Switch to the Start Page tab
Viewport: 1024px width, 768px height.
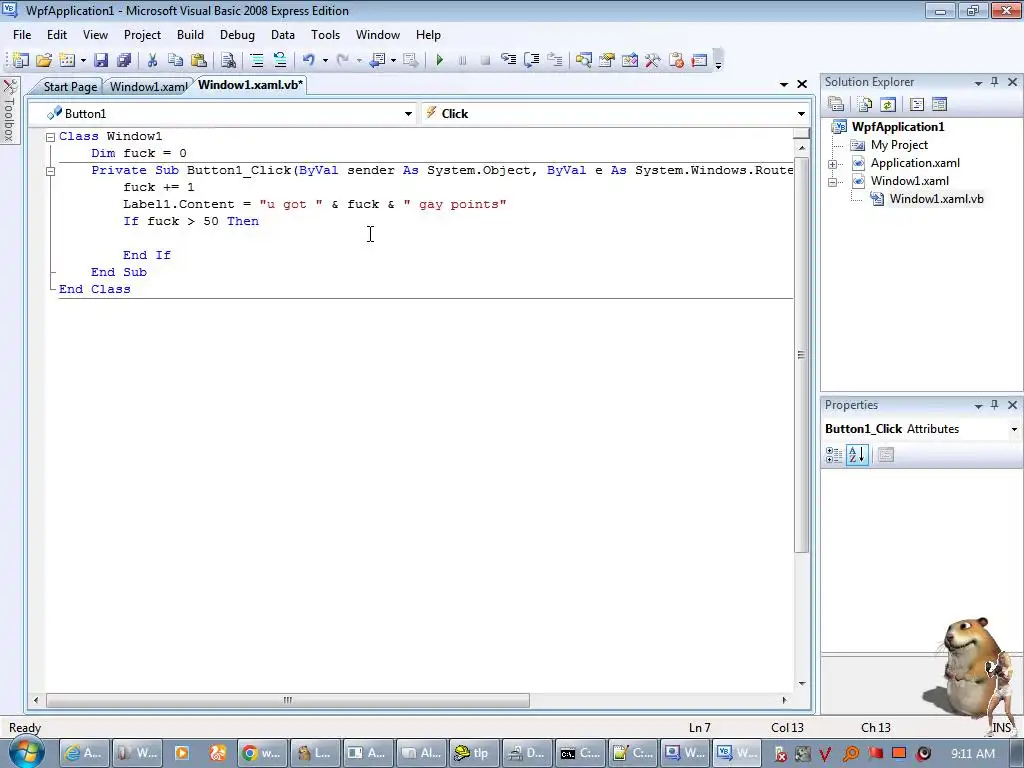[70, 87]
